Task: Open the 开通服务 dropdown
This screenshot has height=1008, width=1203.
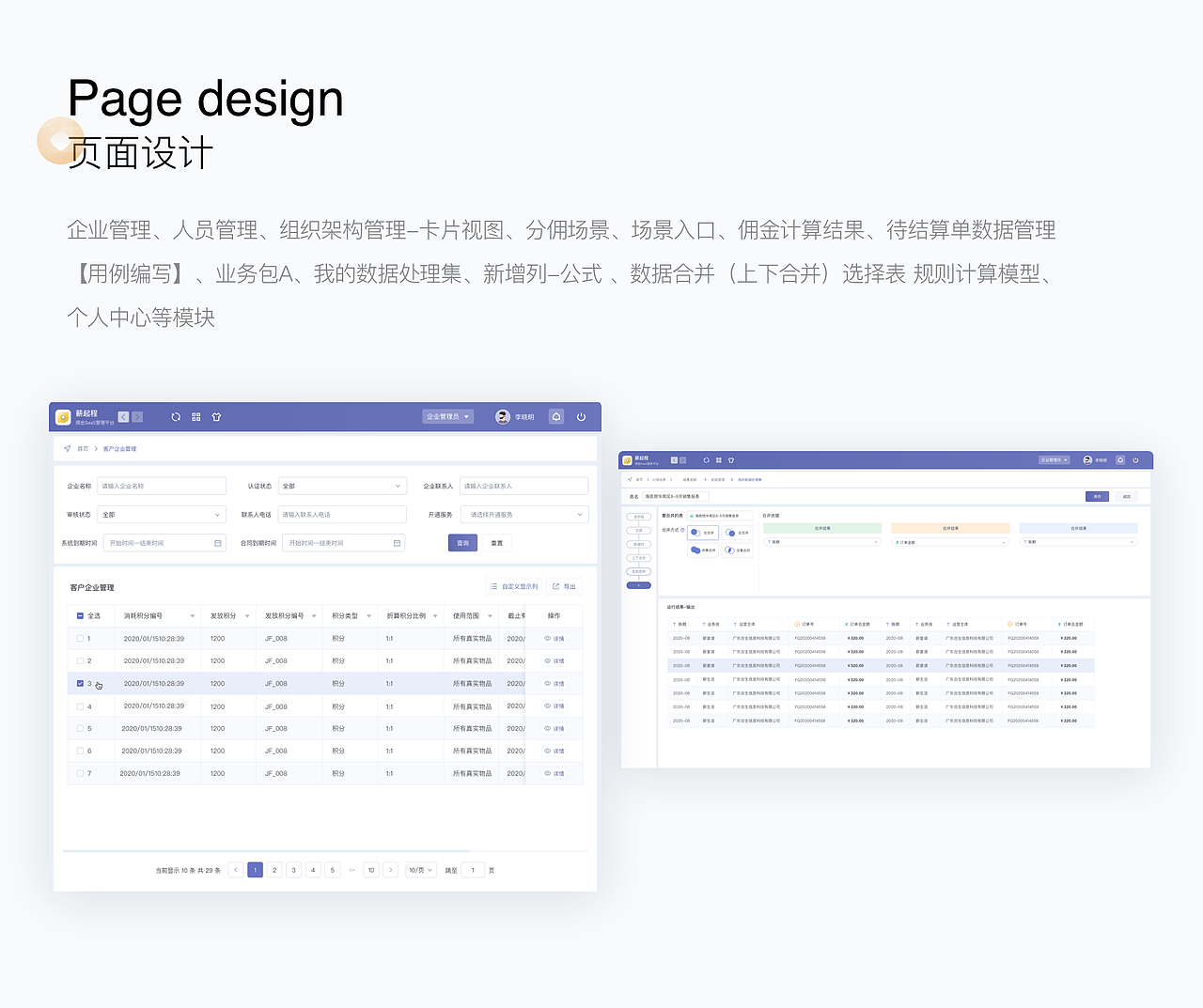Action: click(x=525, y=515)
